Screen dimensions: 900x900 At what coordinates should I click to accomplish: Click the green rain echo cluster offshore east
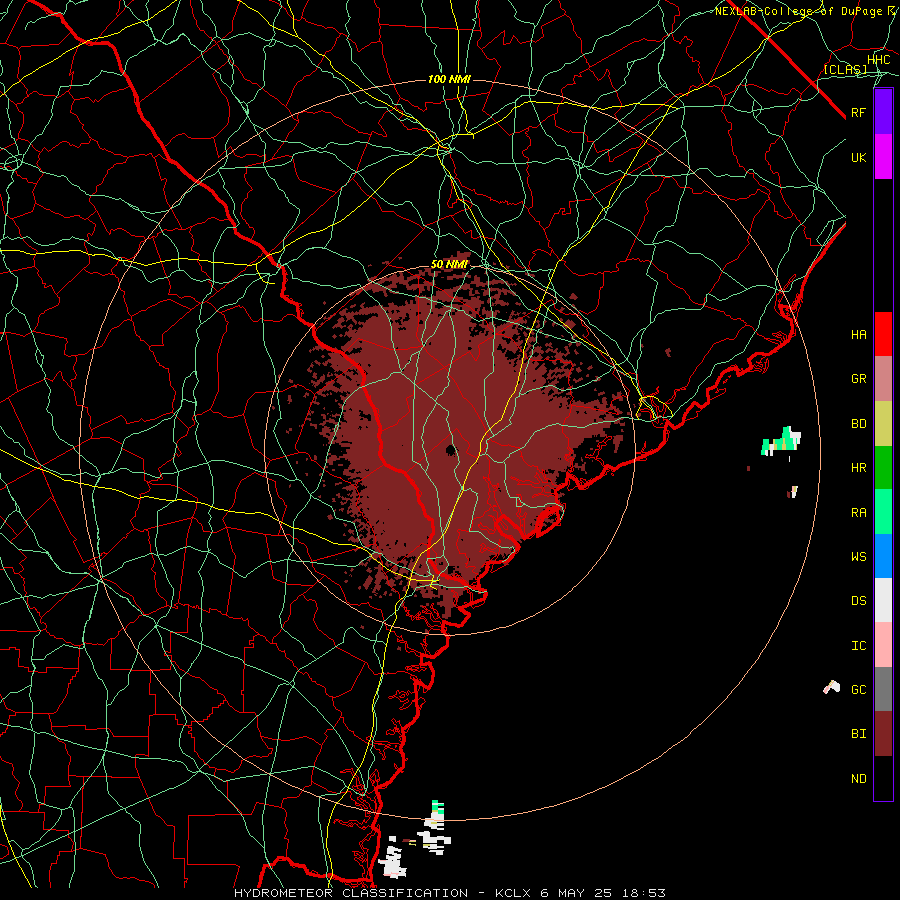click(781, 441)
